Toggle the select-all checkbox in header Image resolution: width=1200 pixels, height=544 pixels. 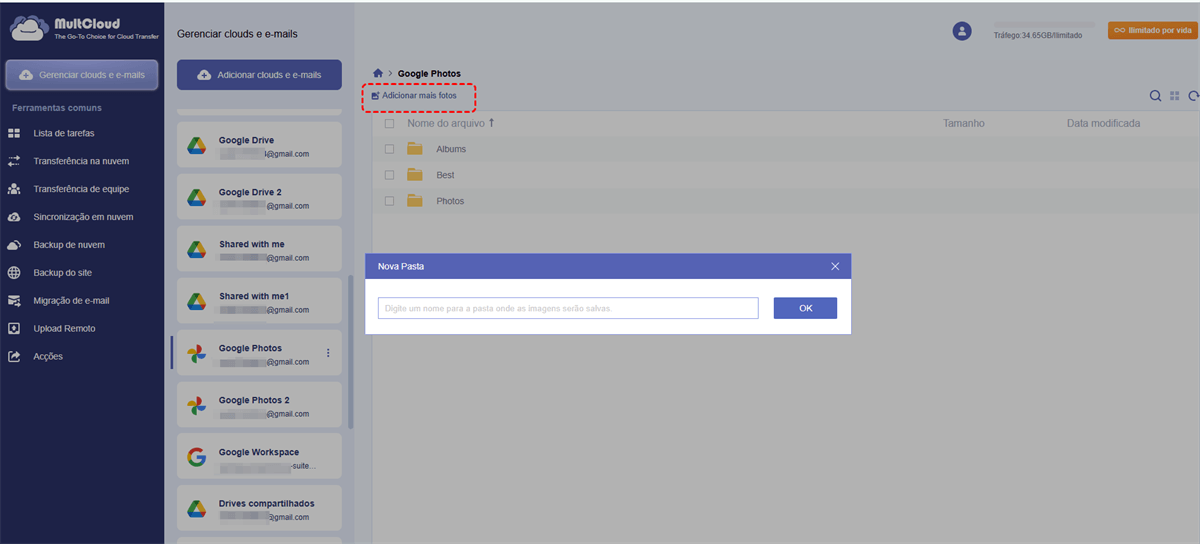tap(389, 123)
